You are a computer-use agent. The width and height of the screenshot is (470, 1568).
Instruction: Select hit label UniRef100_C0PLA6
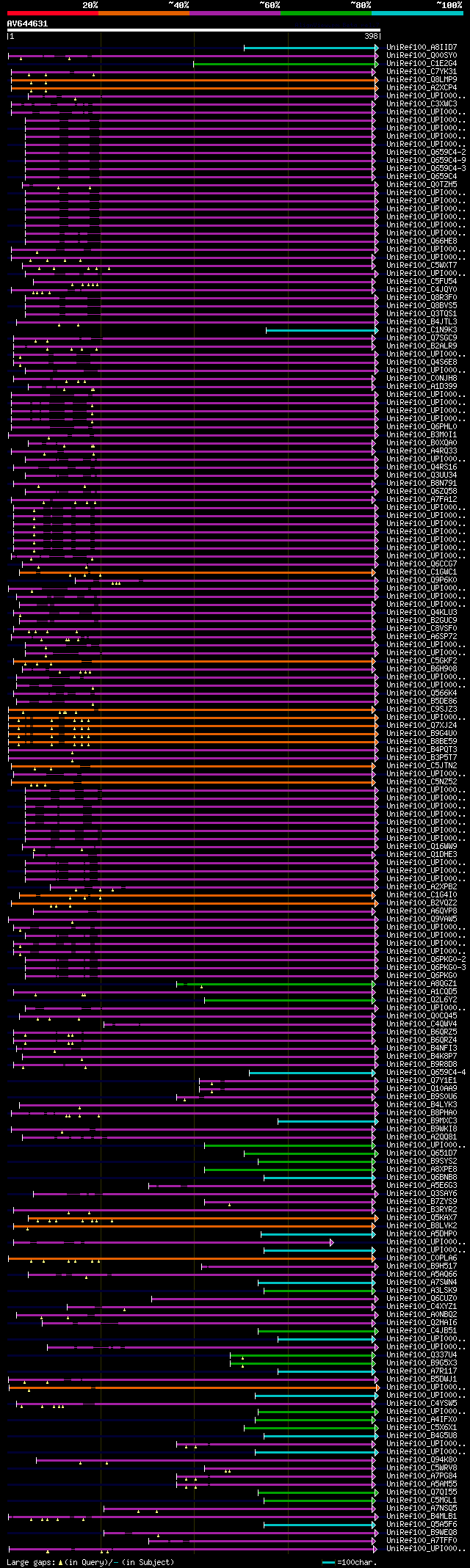pos(422,1258)
